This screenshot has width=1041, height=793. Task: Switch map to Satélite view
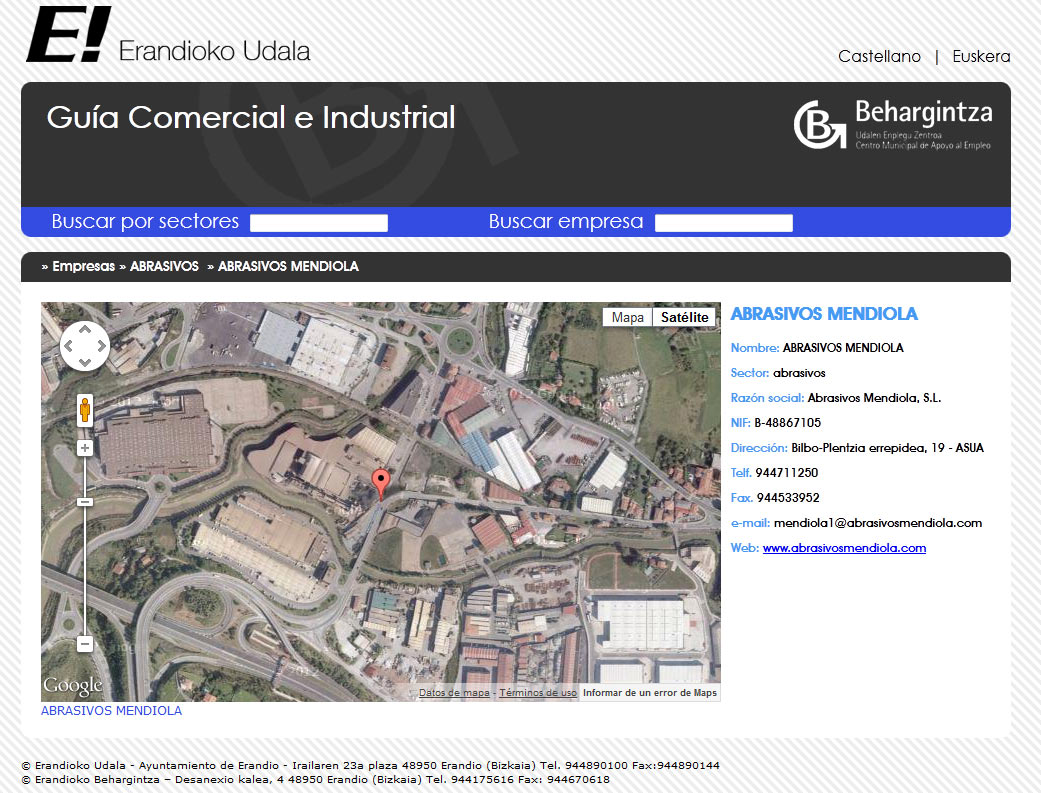(685, 317)
